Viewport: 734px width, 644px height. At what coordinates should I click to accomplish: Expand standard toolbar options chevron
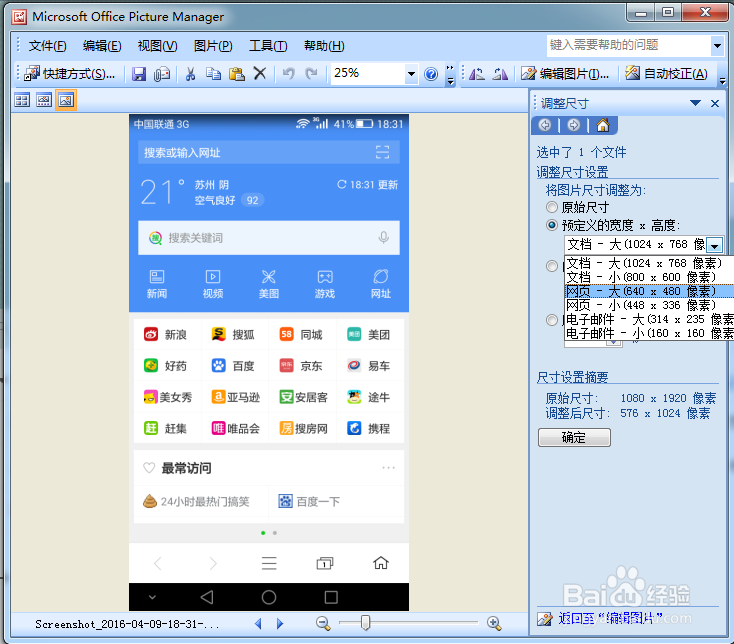[x=450, y=75]
